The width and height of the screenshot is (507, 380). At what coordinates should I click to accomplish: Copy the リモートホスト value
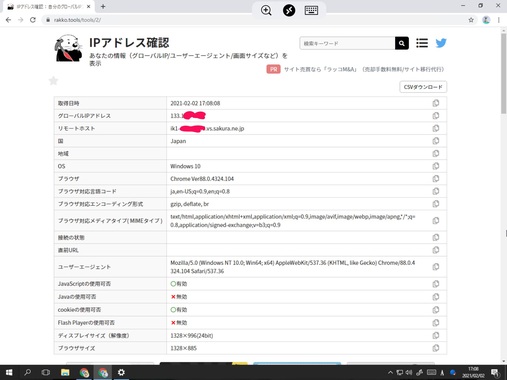click(436, 128)
